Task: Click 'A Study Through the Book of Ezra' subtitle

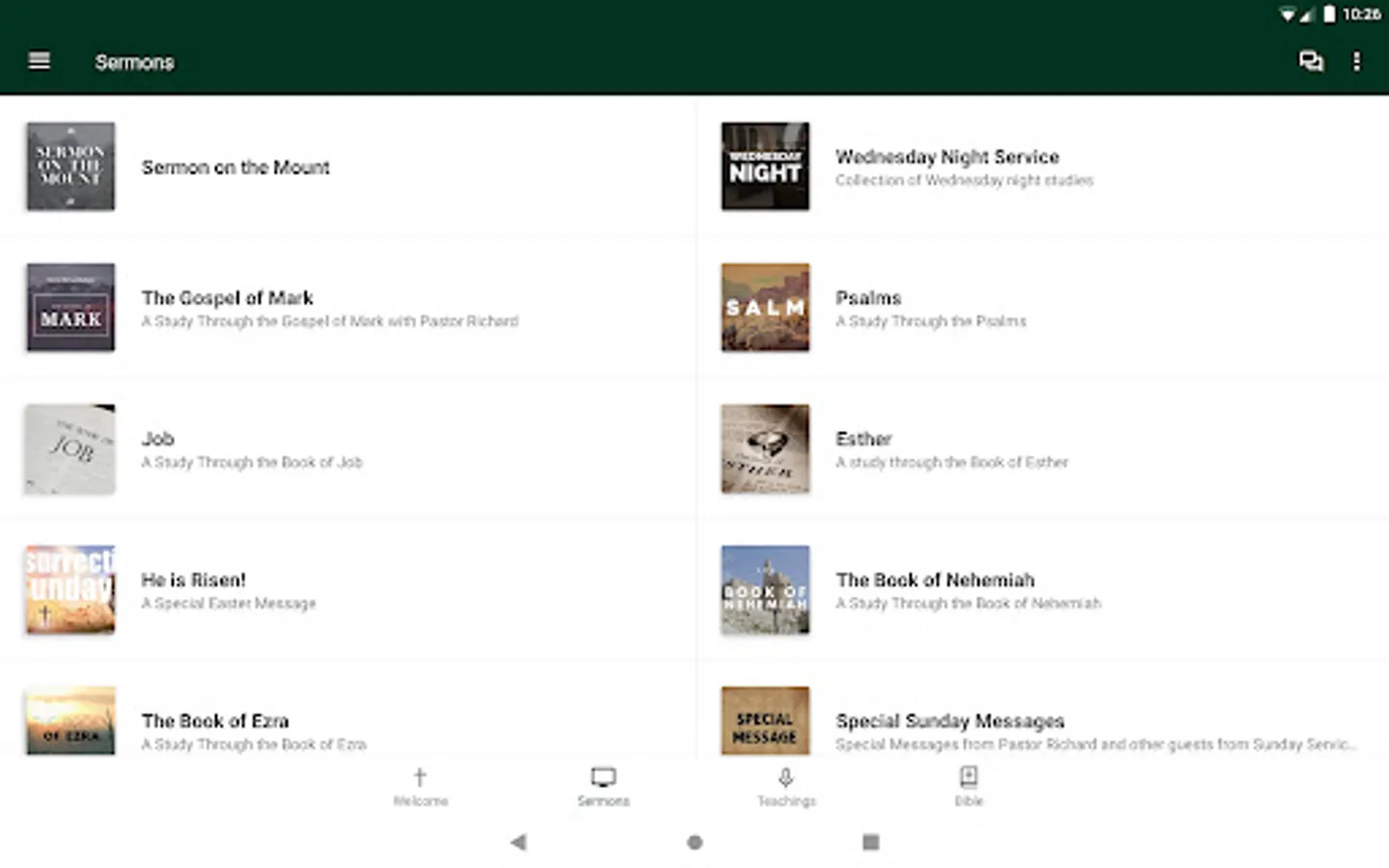Action: 254,744
